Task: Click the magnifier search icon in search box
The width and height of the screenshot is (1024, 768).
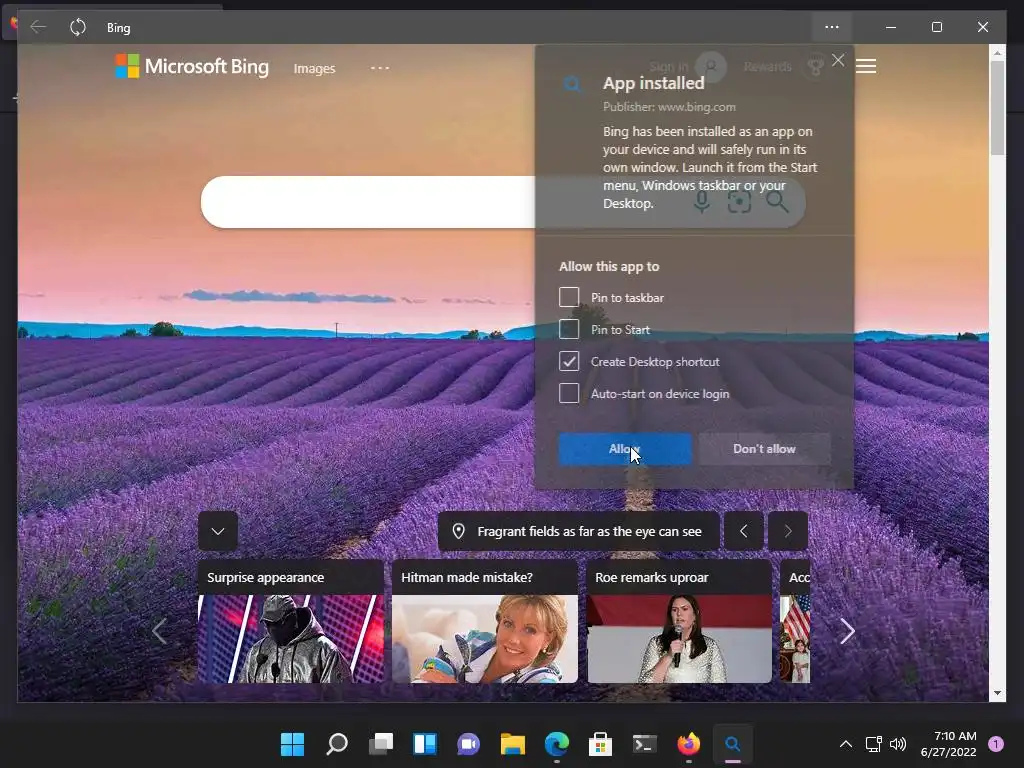Action: click(777, 202)
